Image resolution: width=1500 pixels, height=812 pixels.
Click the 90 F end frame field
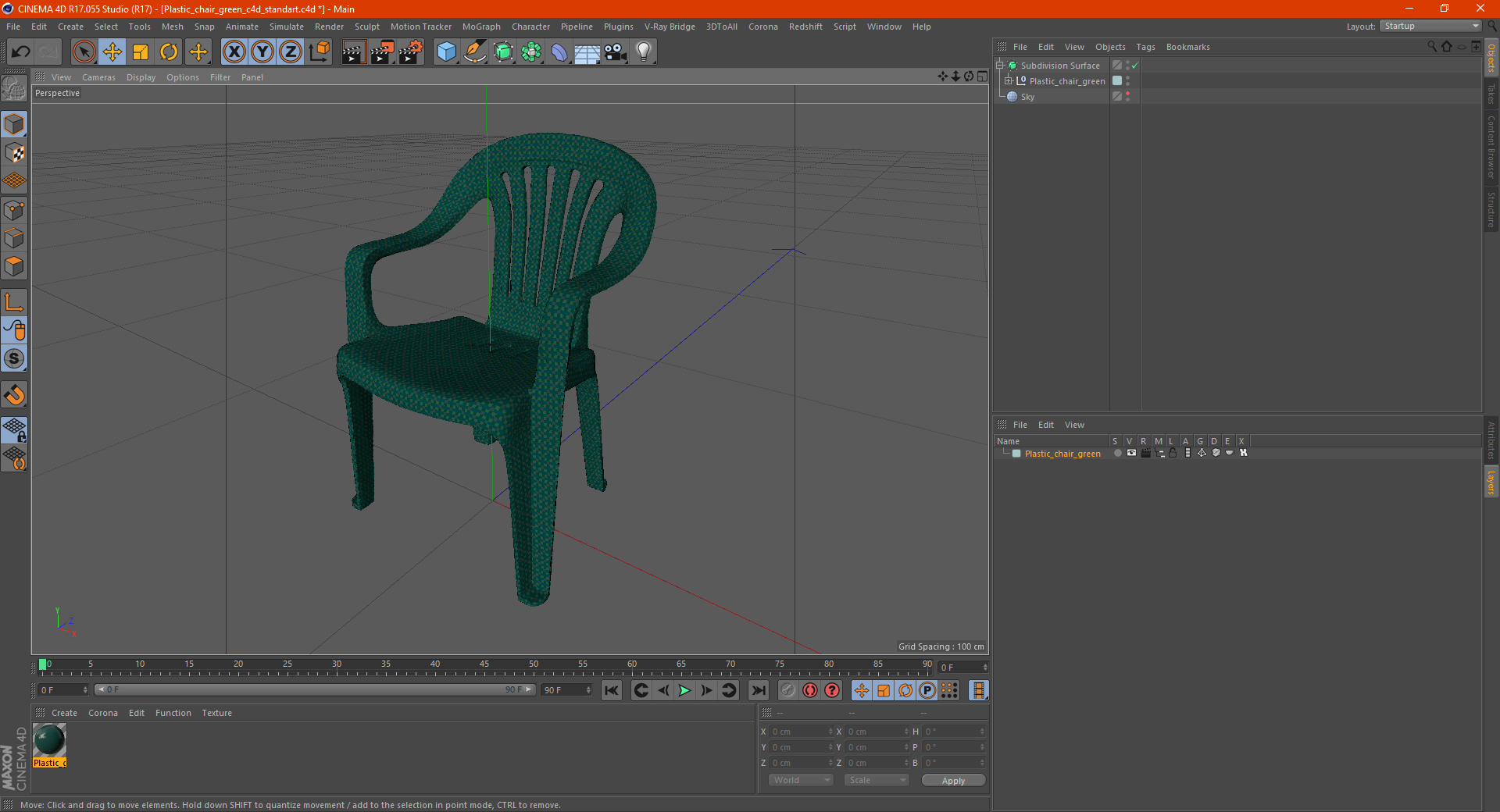point(566,690)
